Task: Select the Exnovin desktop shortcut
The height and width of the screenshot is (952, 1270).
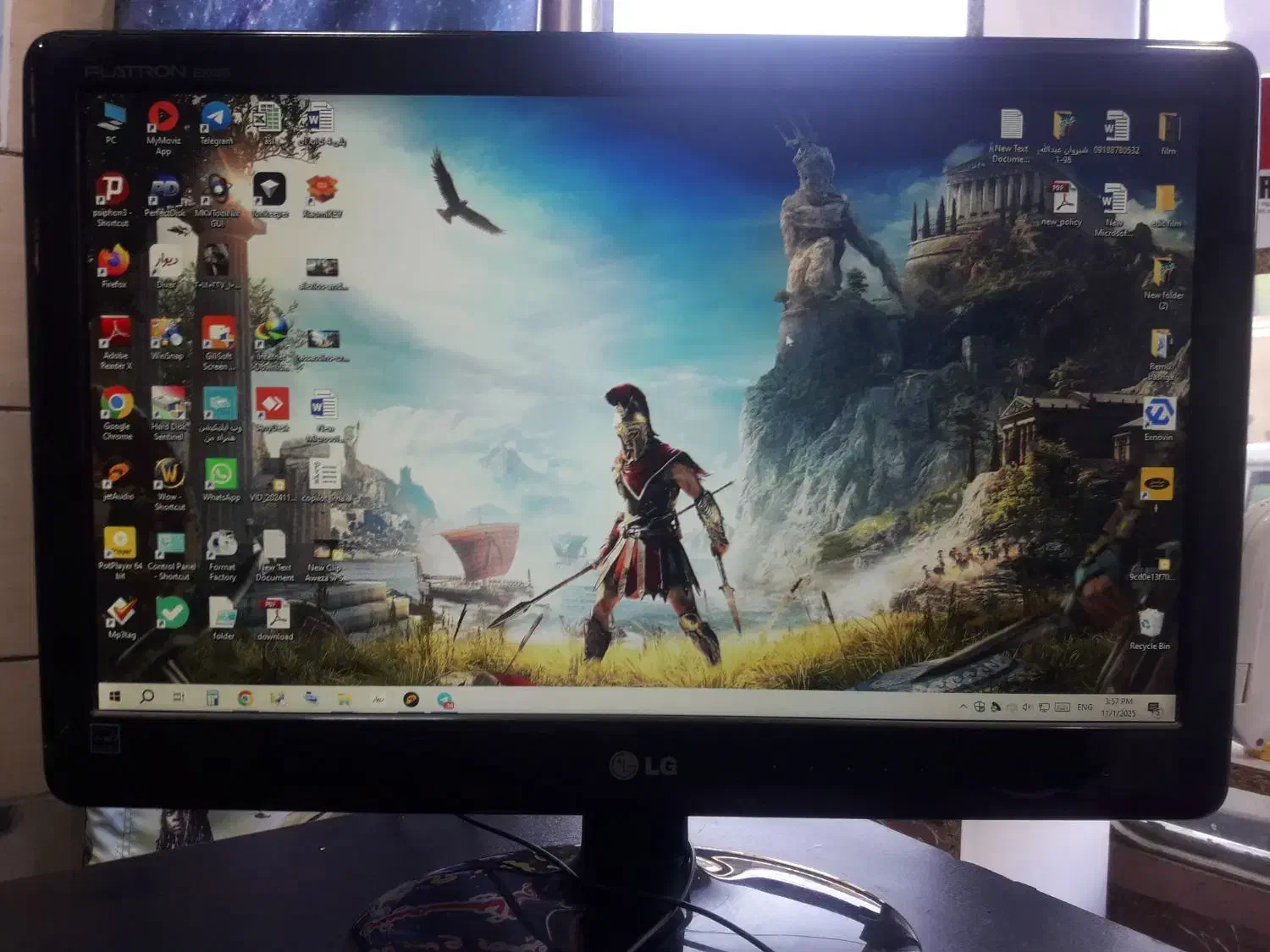Action: pos(1158,420)
